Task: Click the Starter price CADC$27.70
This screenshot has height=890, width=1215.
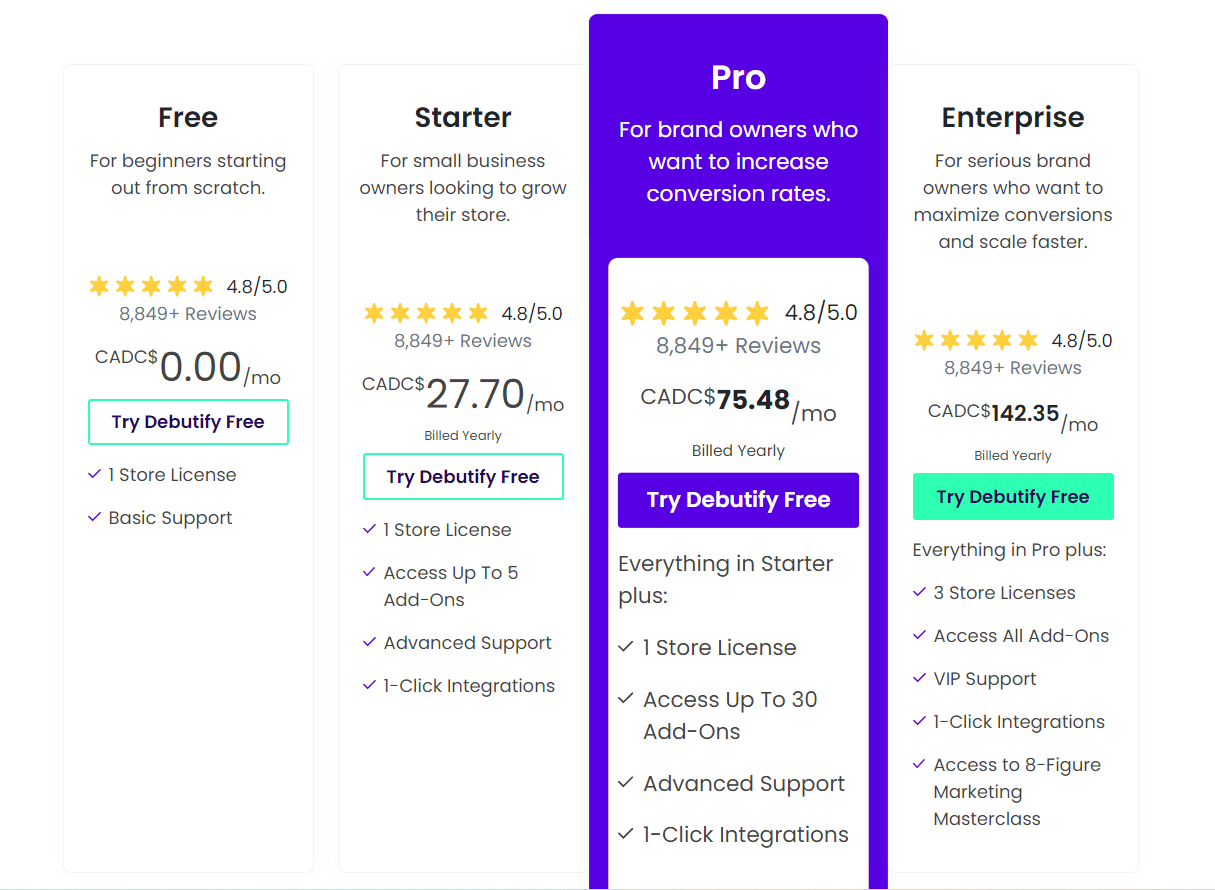Action: pos(463,394)
